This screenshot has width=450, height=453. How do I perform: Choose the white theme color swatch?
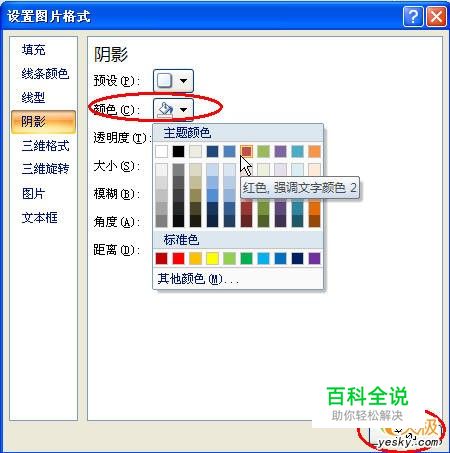161,152
